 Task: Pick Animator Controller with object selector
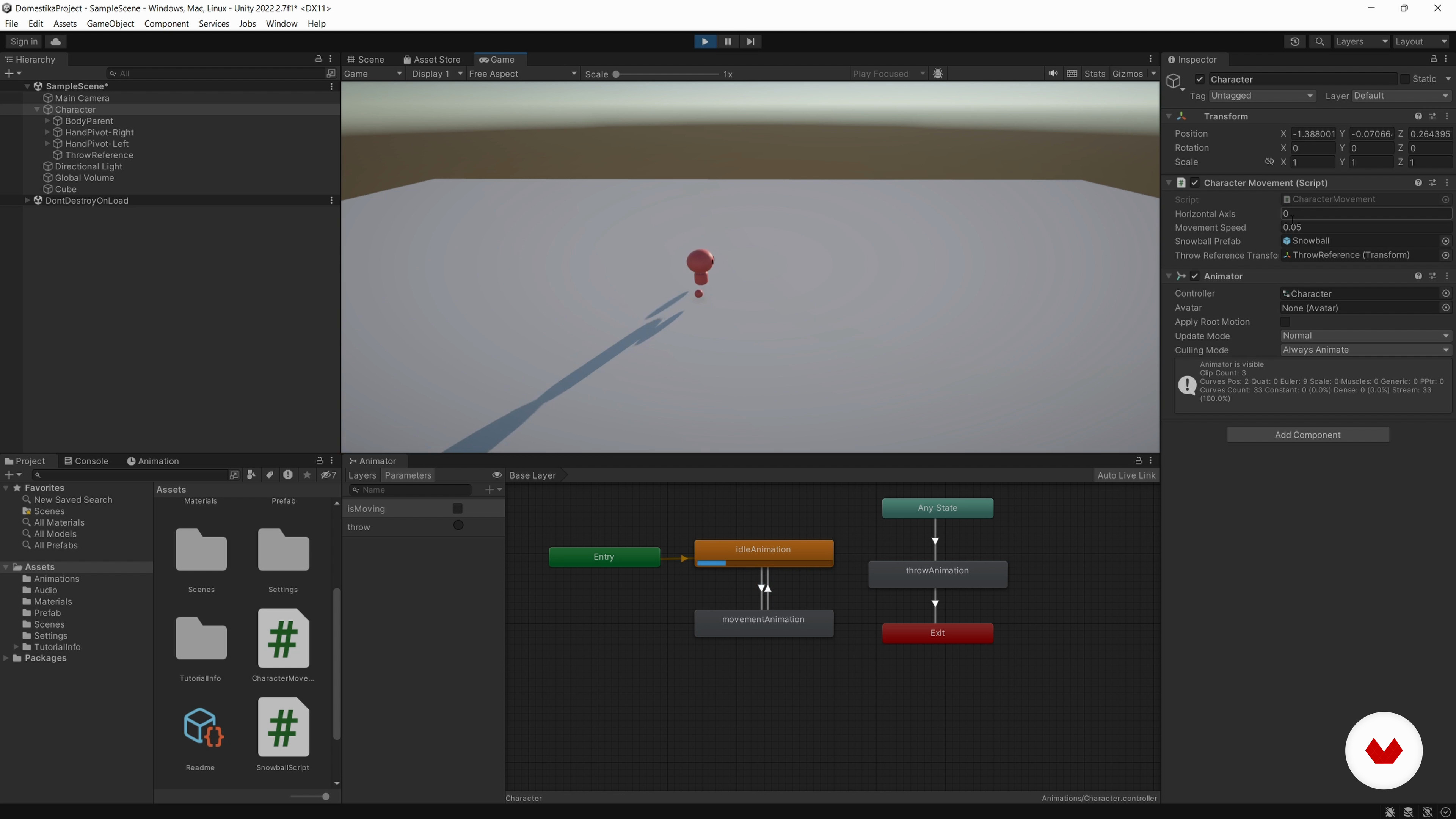[1446, 293]
